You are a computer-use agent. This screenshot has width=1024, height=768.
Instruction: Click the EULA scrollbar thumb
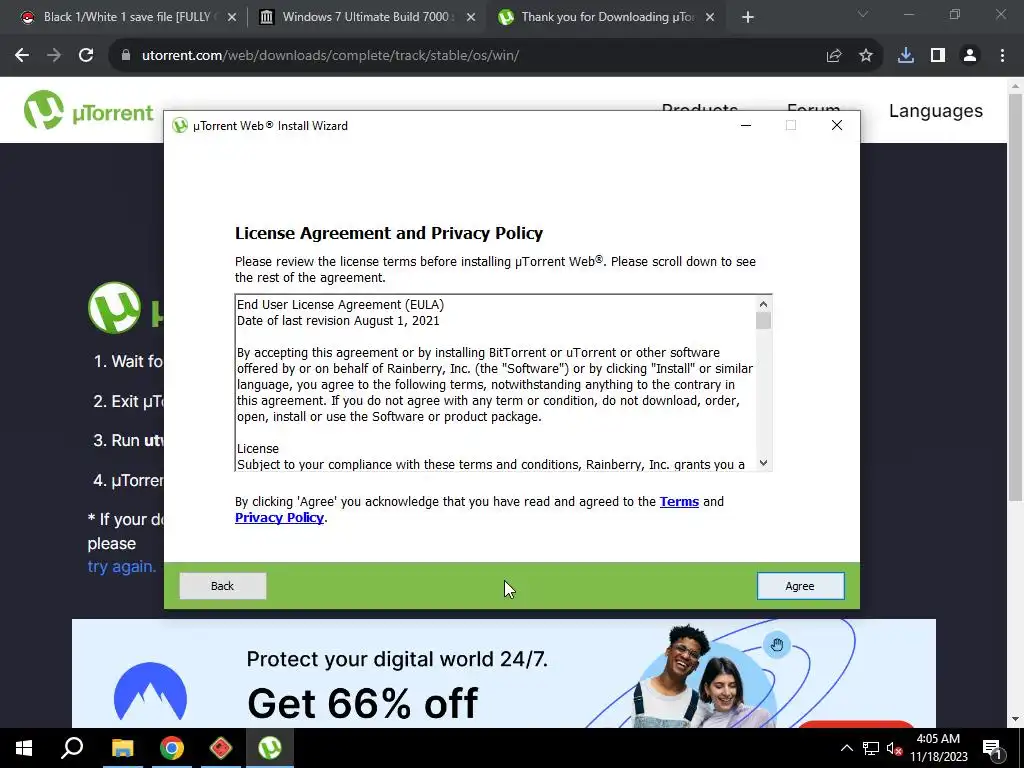(x=763, y=321)
